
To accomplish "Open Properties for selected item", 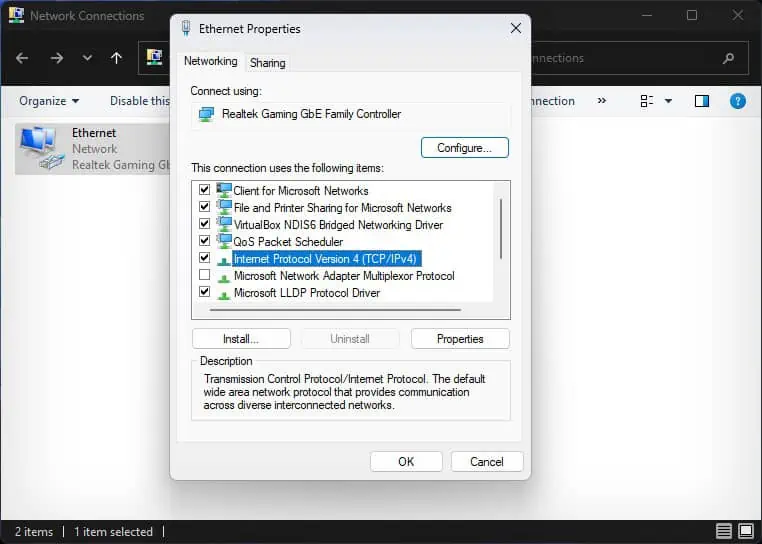I will click(x=460, y=339).
